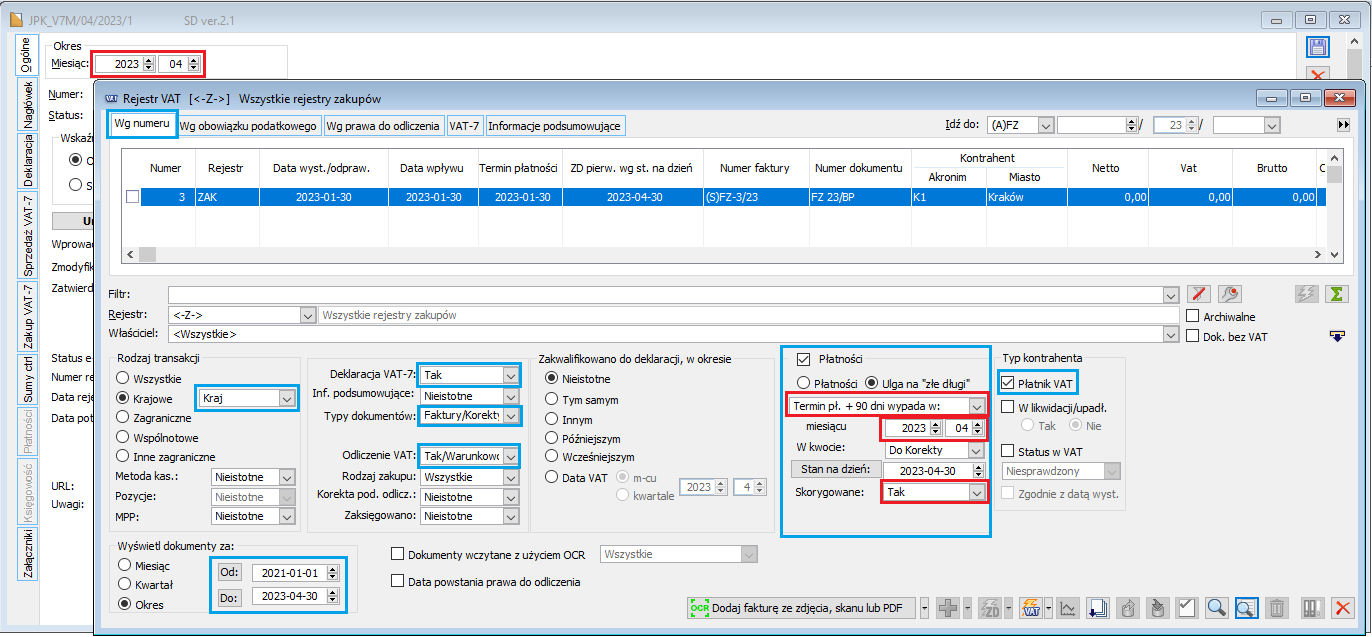Click the vertical scrollbar of the document table
This screenshot has height=637, width=1372.
click(x=1334, y=206)
